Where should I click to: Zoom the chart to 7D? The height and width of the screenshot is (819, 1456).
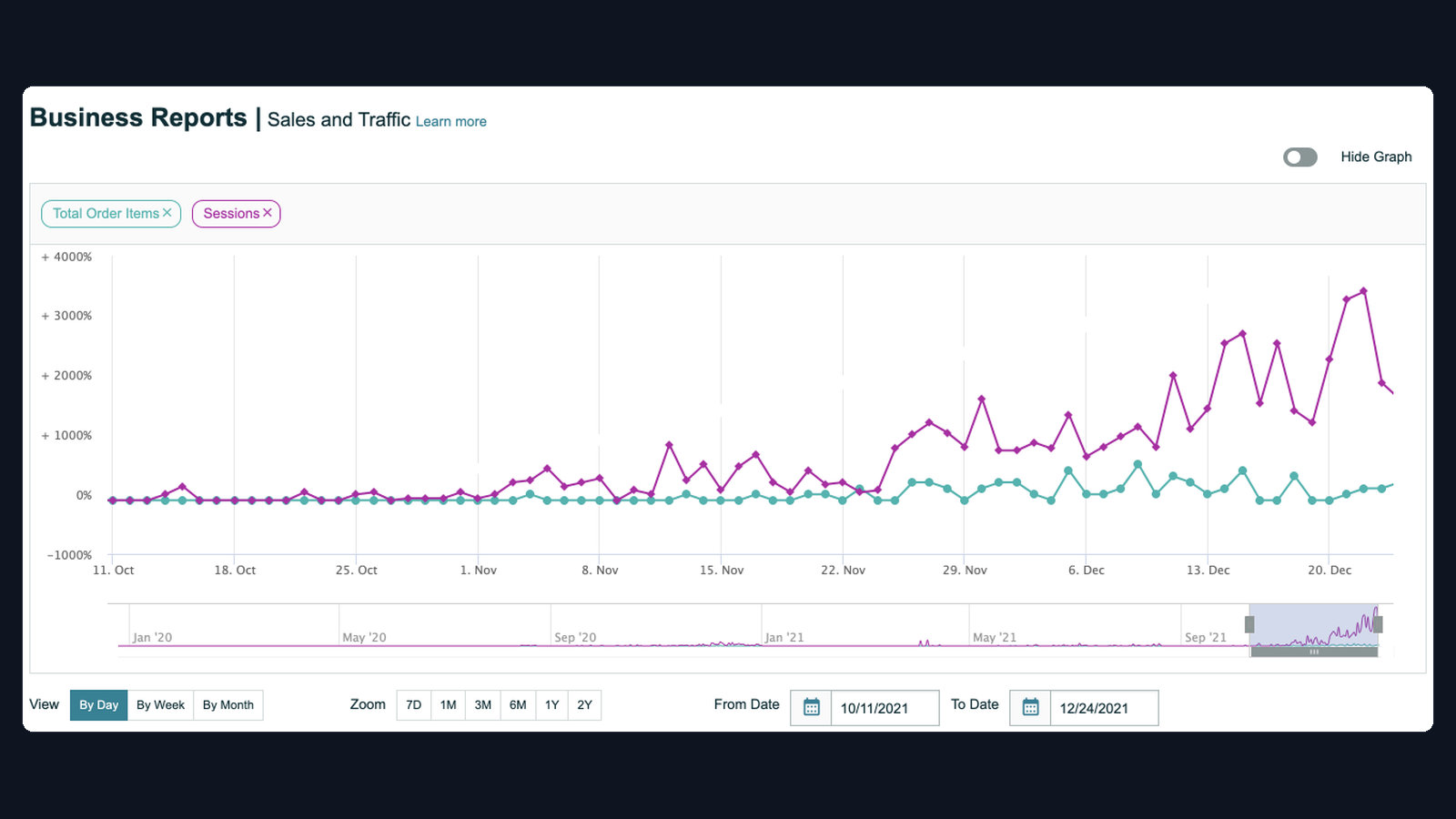click(x=414, y=705)
